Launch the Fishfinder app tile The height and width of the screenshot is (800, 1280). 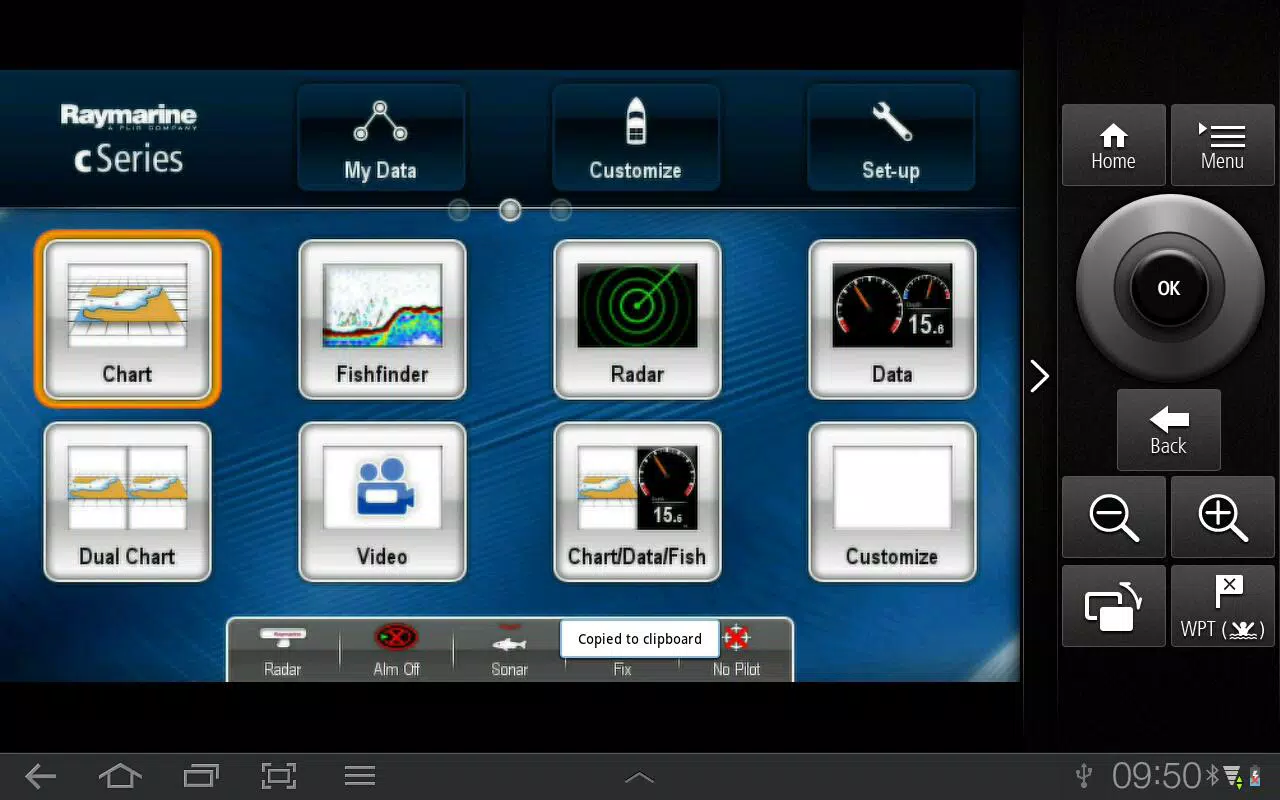pos(382,318)
